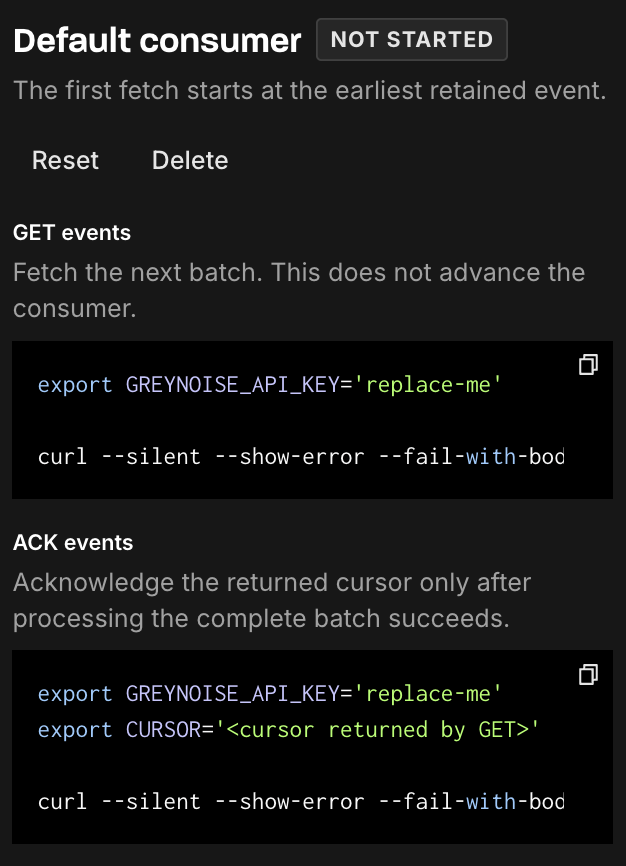Click GREYNOISE_API_KEY variable in GET events block
This screenshot has width=626, height=866.
pyautogui.click(x=232, y=384)
